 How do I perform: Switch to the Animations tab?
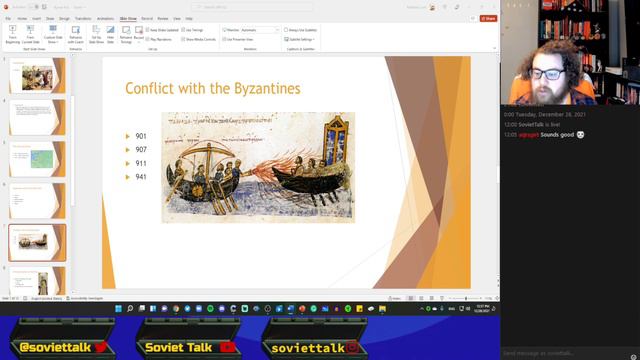point(105,19)
